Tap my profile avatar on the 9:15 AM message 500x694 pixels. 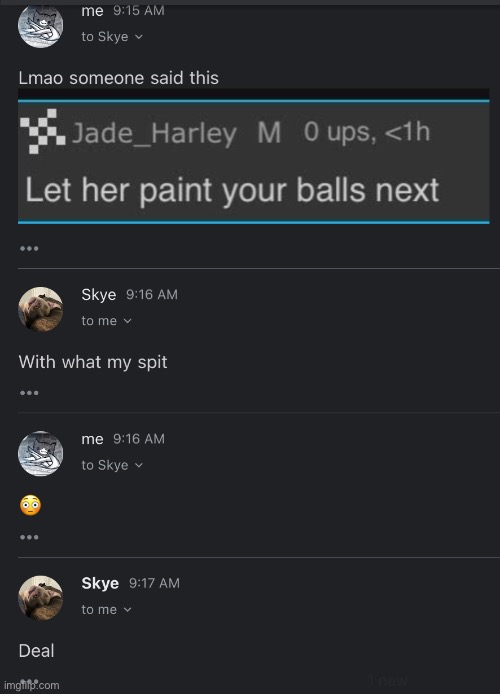40,25
